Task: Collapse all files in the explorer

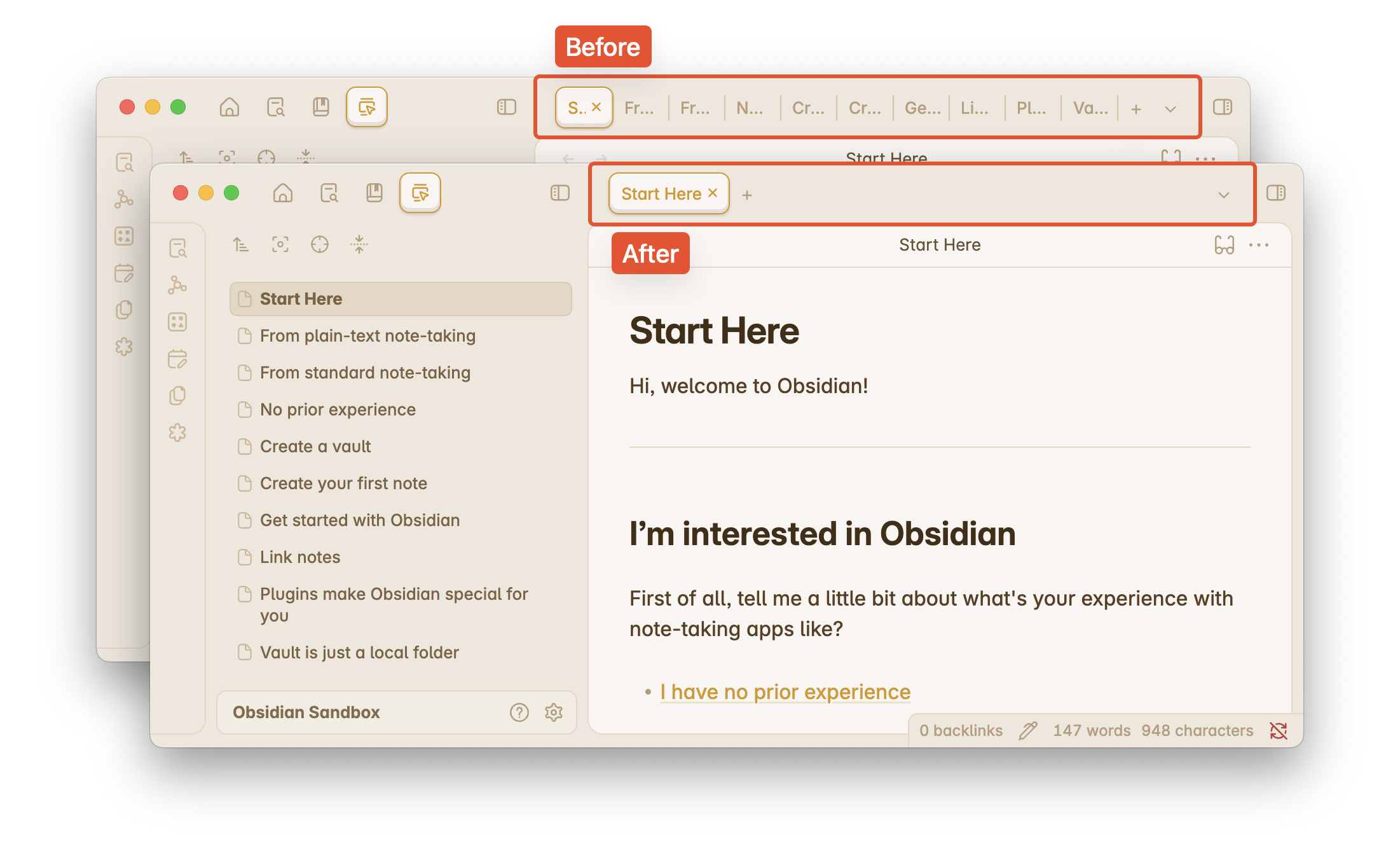Action: click(x=359, y=244)
